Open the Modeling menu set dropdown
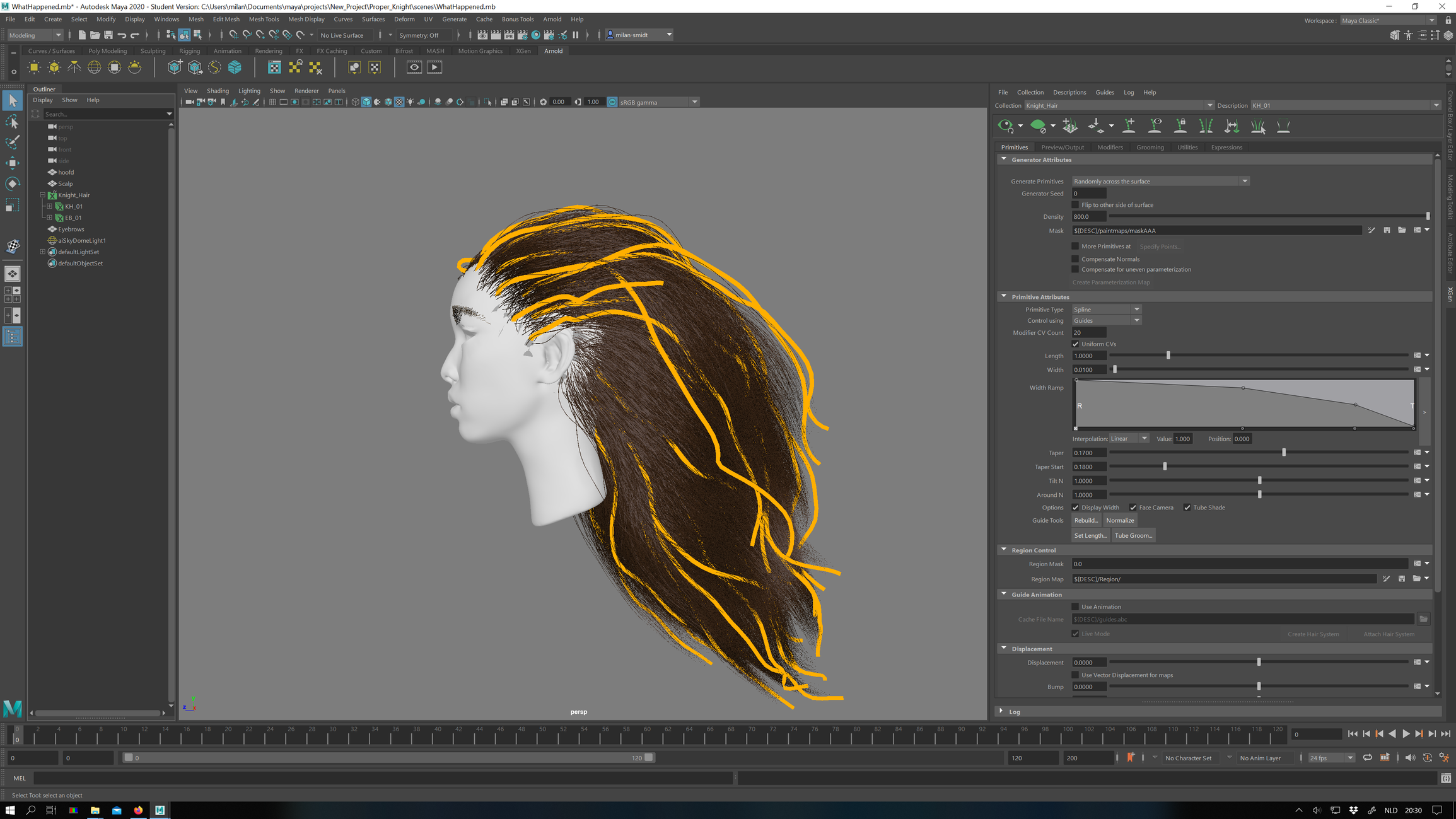The height and width of the screenshot is (819, 1456). click(35, 35)
